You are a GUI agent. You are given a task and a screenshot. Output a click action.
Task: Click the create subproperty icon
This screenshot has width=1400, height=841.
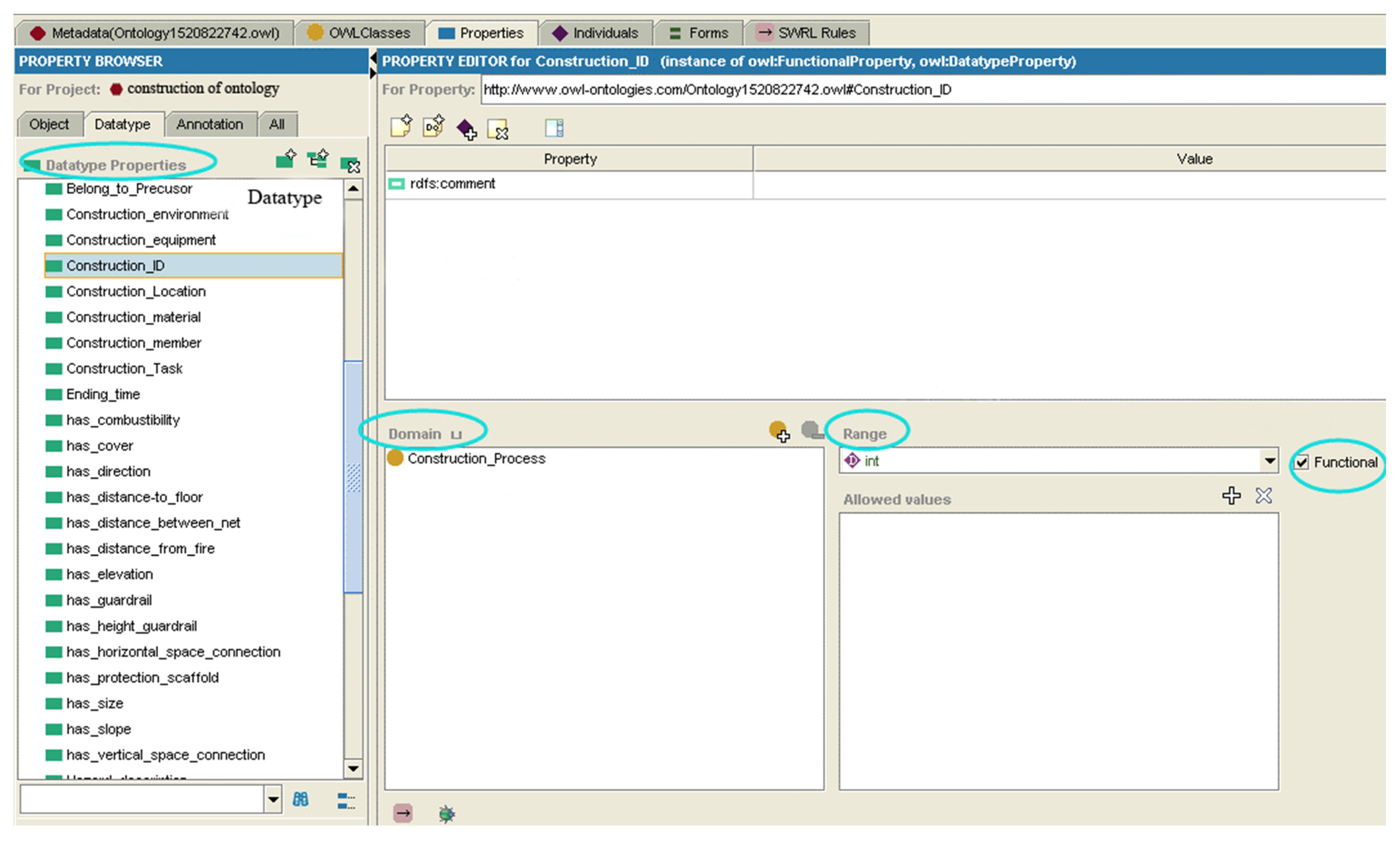tap(318, 159)
